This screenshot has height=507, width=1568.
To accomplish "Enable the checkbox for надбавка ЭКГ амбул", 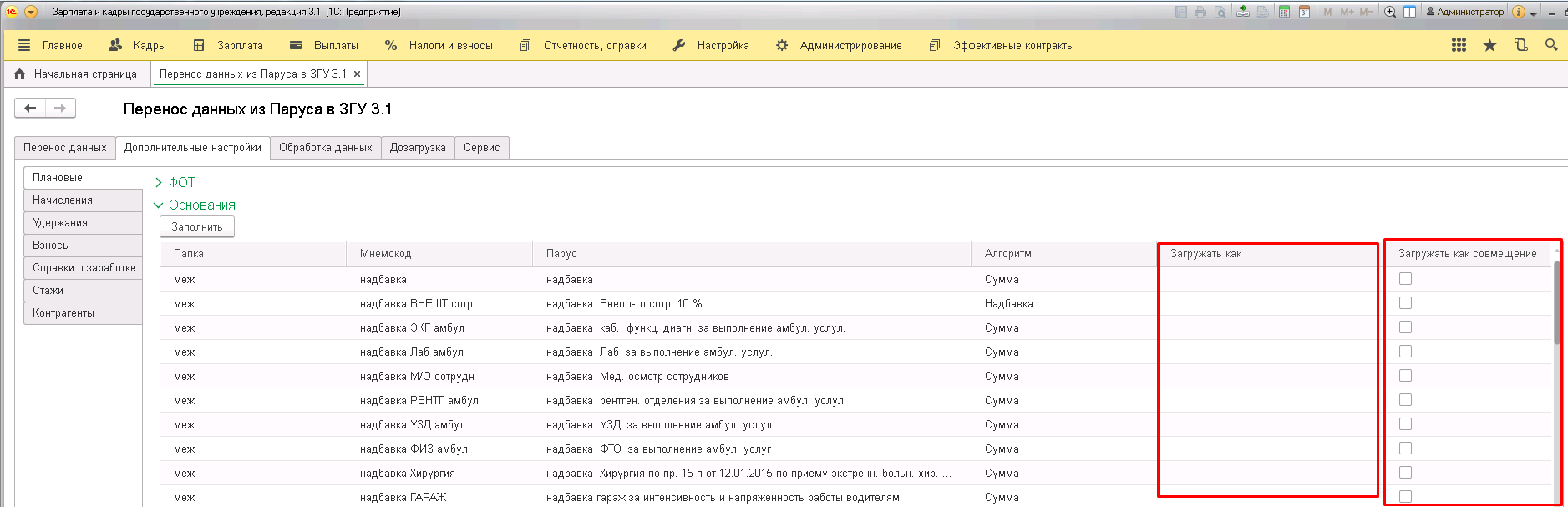I will coord(1405,327).
